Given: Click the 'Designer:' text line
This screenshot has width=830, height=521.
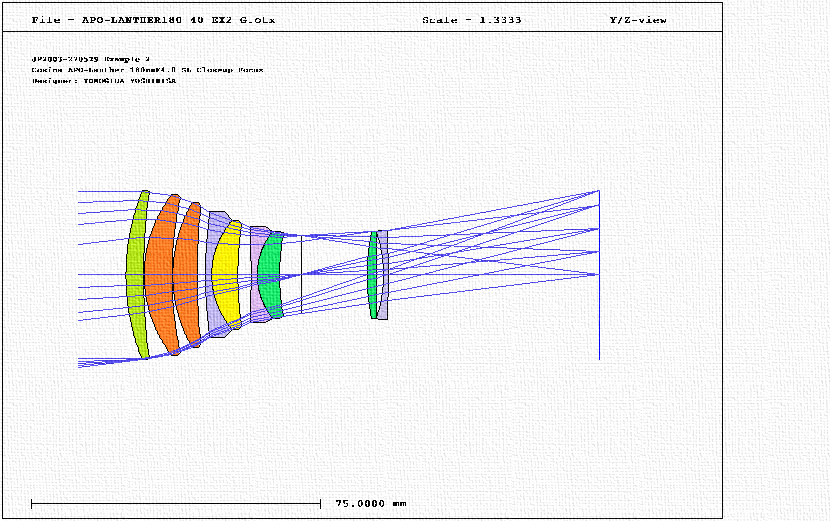Looking at the screenshot, I should point(104,81).
